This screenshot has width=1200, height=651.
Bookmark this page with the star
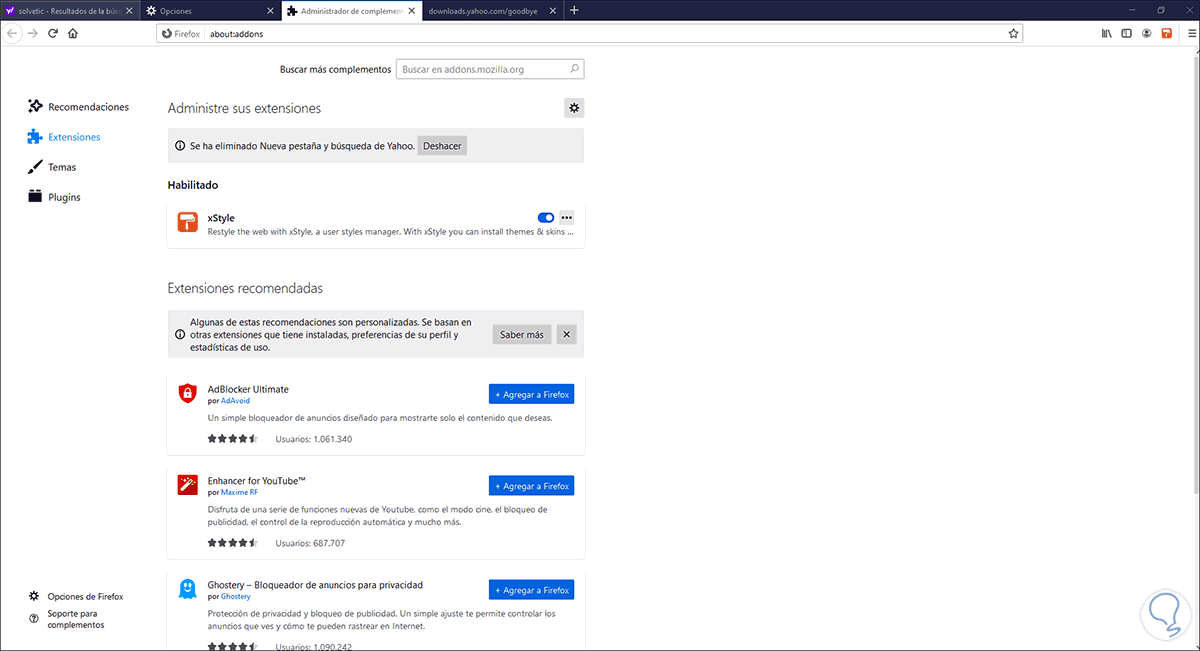pos(1013,33)
